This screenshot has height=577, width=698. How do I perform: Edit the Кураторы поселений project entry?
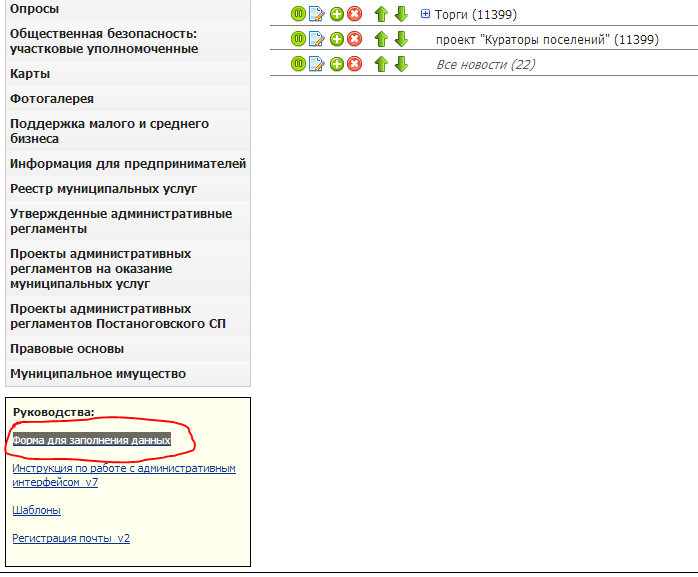316,39
